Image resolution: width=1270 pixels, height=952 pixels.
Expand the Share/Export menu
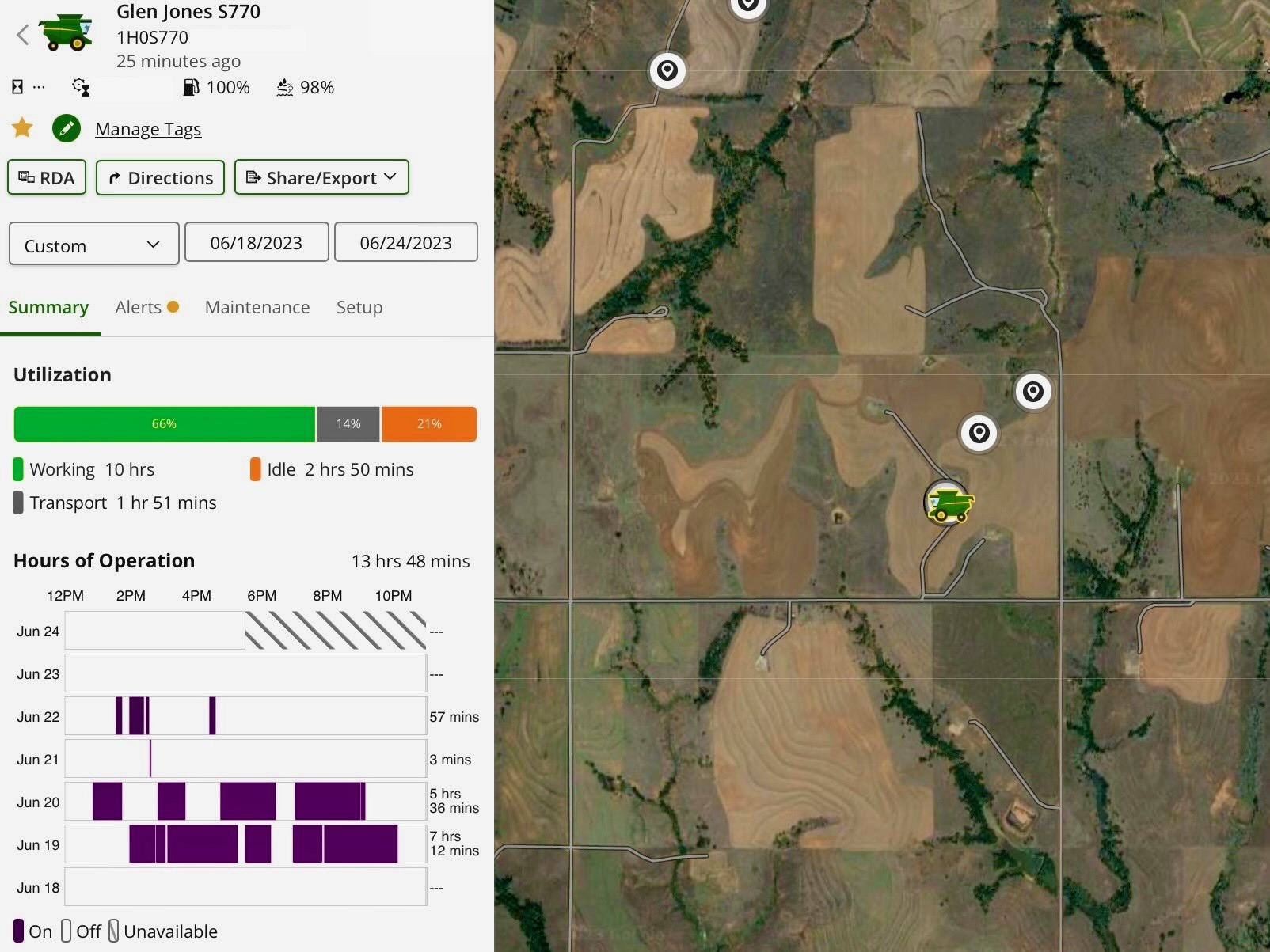[x=321, y=177]
